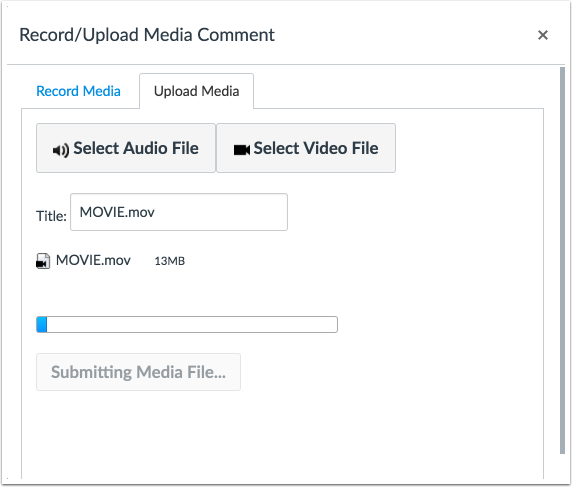
Task: Click the Submitting Media File... button
Action: point(138,372)
